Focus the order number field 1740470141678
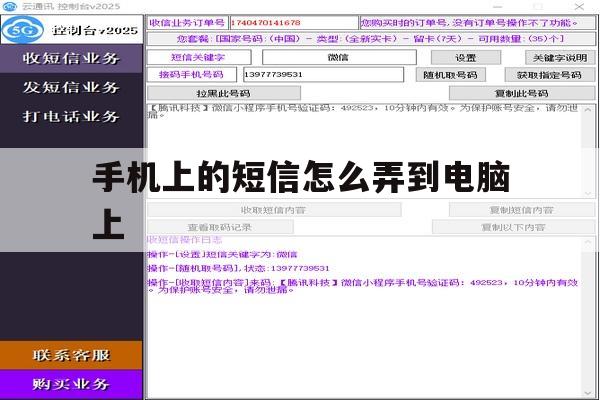The height and width of the screenshot is (400, 600). (293, 23)
